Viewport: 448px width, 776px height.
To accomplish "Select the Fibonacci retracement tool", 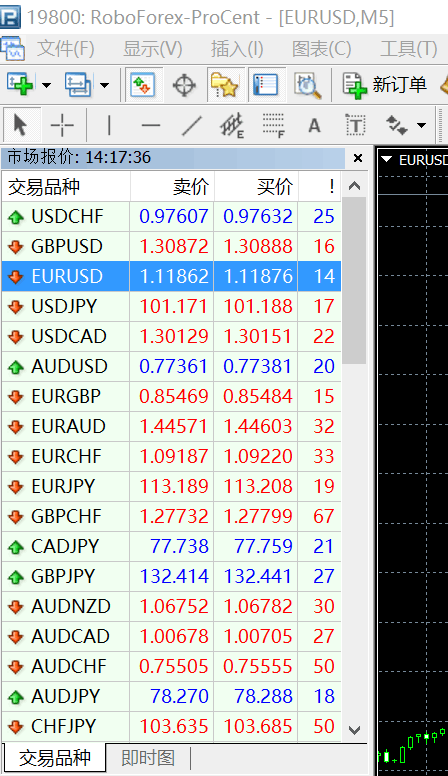I will click(273, 125).
